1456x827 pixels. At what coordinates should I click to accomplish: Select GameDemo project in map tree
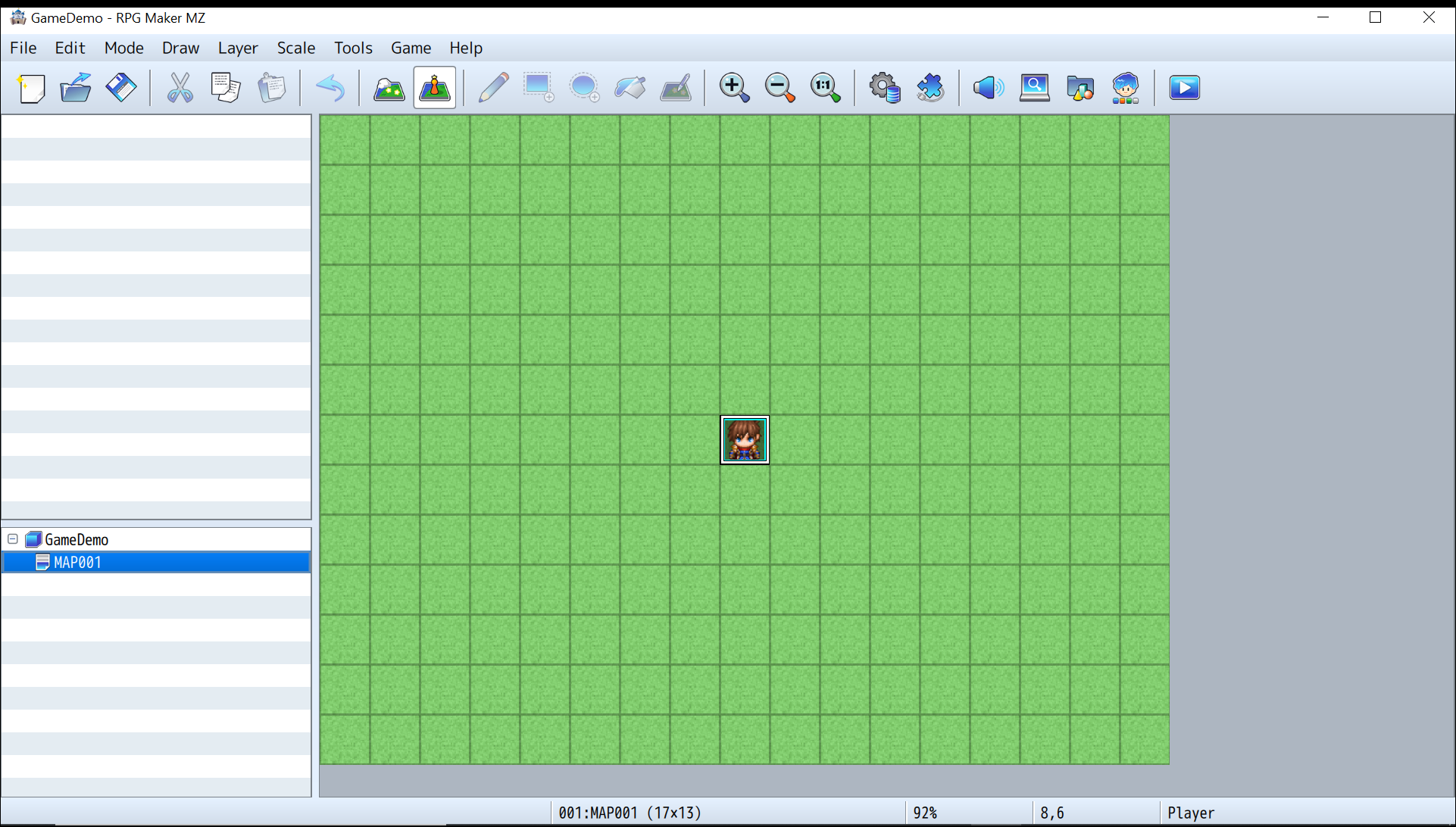pos(77,540)
